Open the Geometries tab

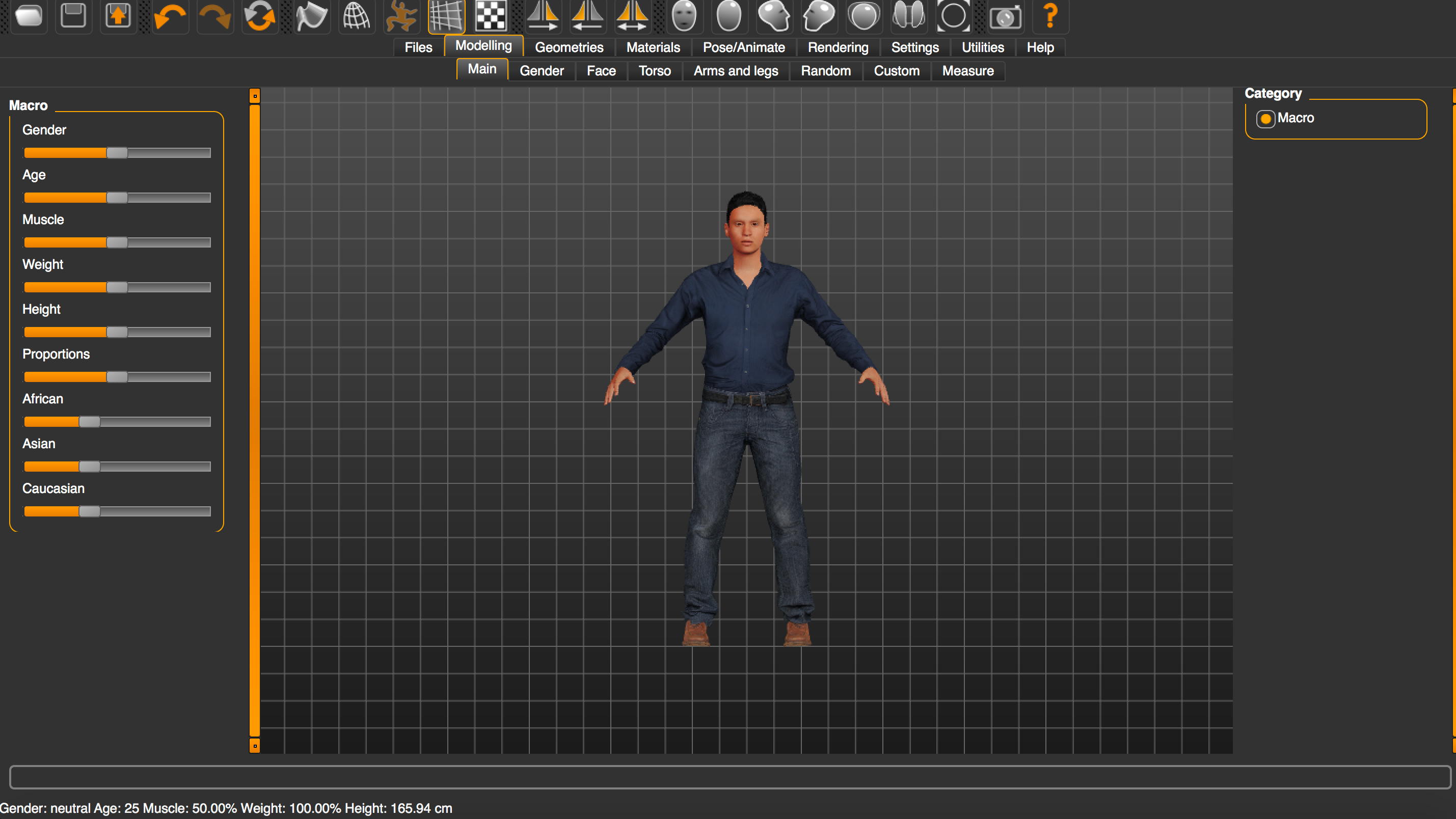tap(569, 47)
